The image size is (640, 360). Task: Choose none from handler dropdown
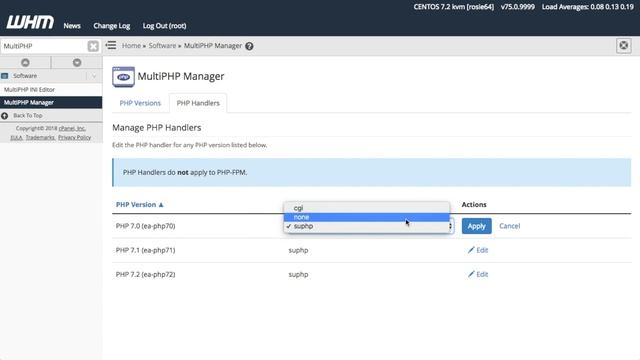[367, 217]
